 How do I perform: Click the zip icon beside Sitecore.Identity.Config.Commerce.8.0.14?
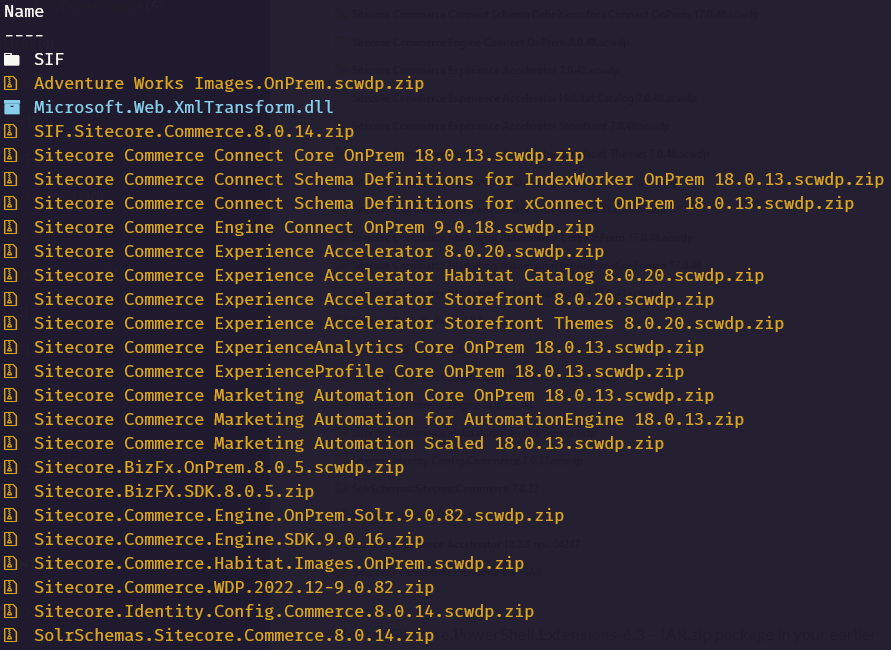[x=10, y=611]
